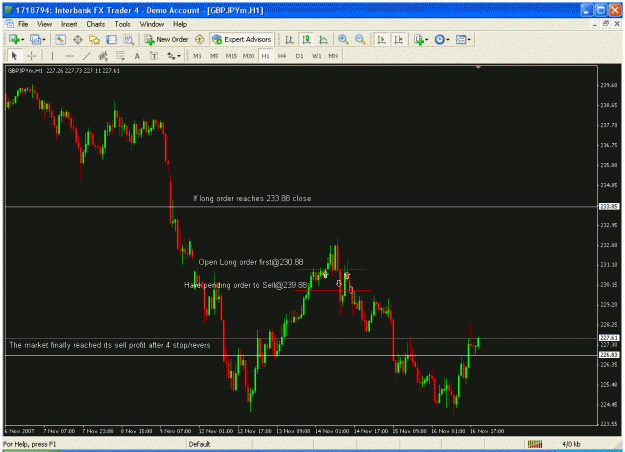Click the connection status bars icon

[535, 444]
